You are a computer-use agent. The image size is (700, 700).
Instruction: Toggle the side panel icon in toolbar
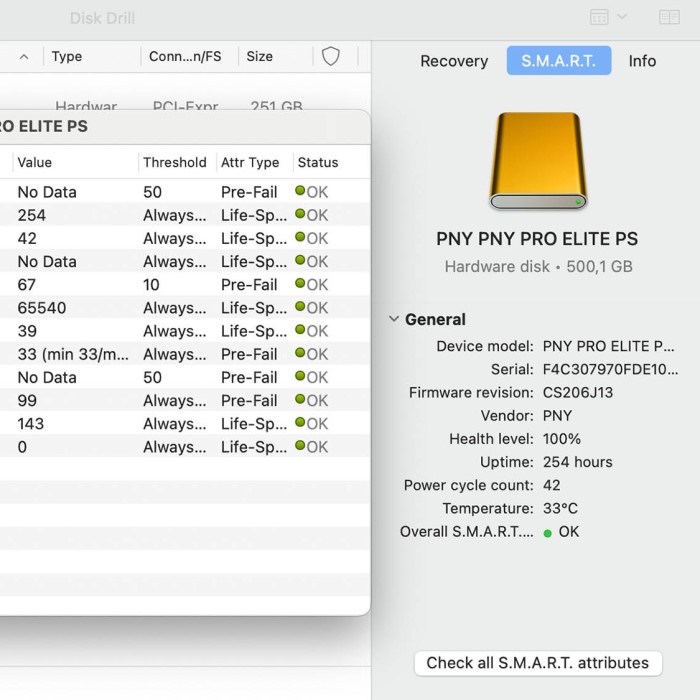coord(669,17)
